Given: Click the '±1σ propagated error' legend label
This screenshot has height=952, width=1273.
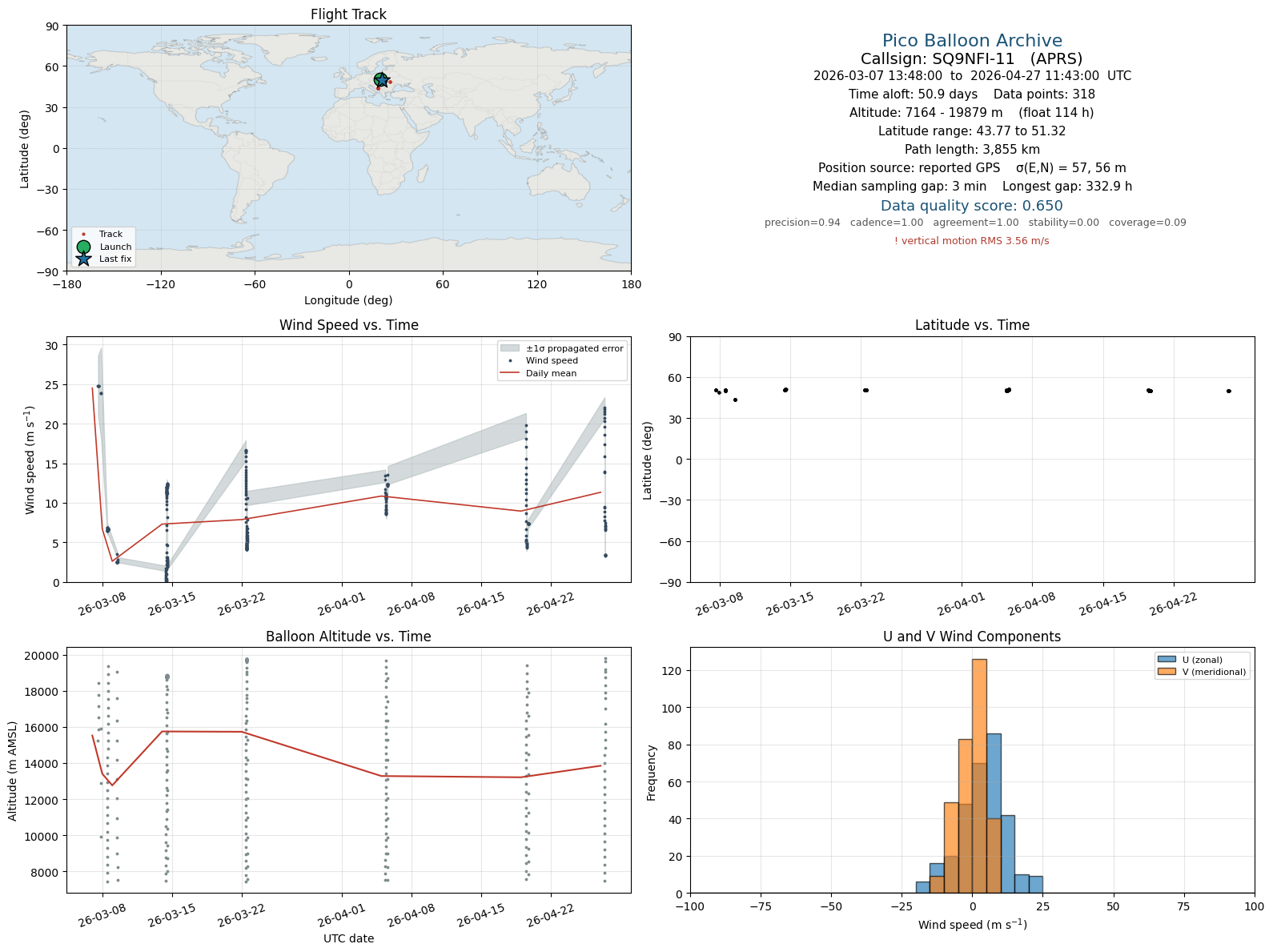Looking at the screenshot, I should tap(574, 348).
